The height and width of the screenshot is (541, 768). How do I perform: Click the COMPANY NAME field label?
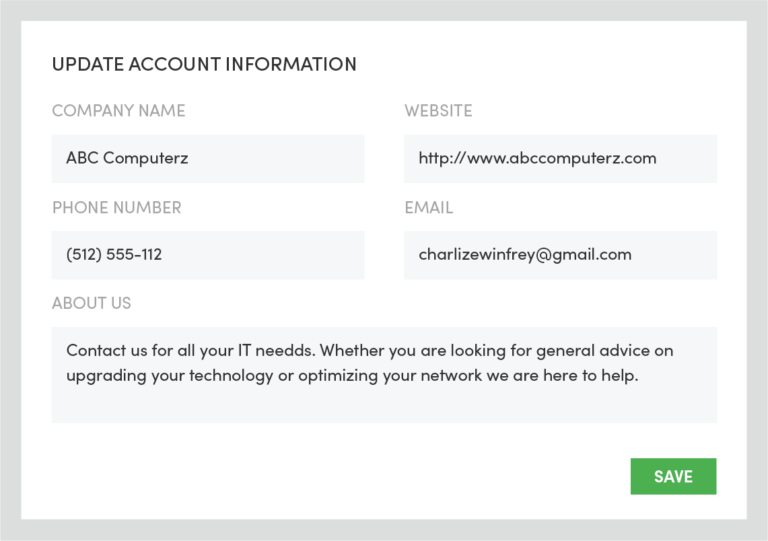point(119,111)
